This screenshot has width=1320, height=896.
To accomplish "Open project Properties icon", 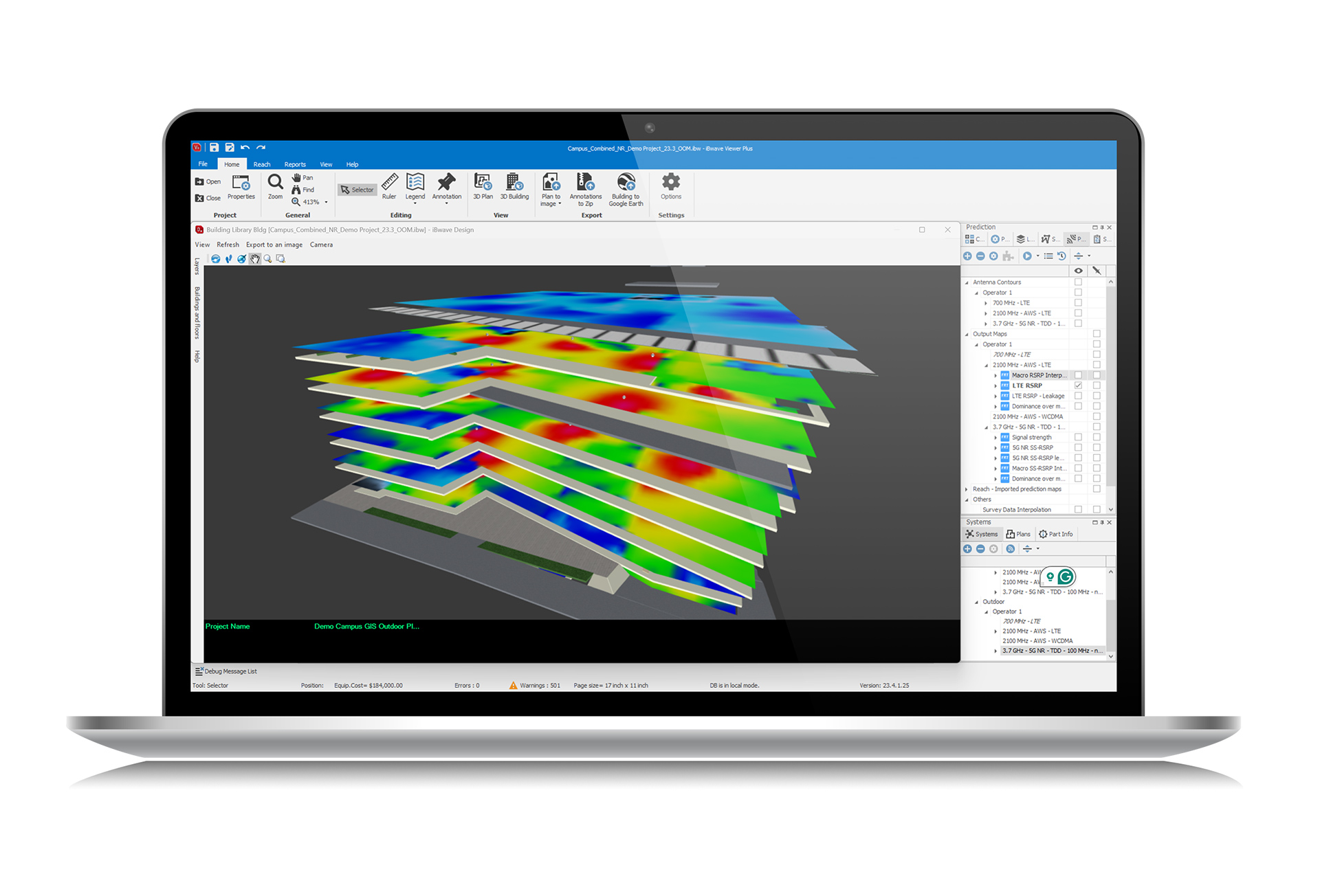I will pos(241,187).
